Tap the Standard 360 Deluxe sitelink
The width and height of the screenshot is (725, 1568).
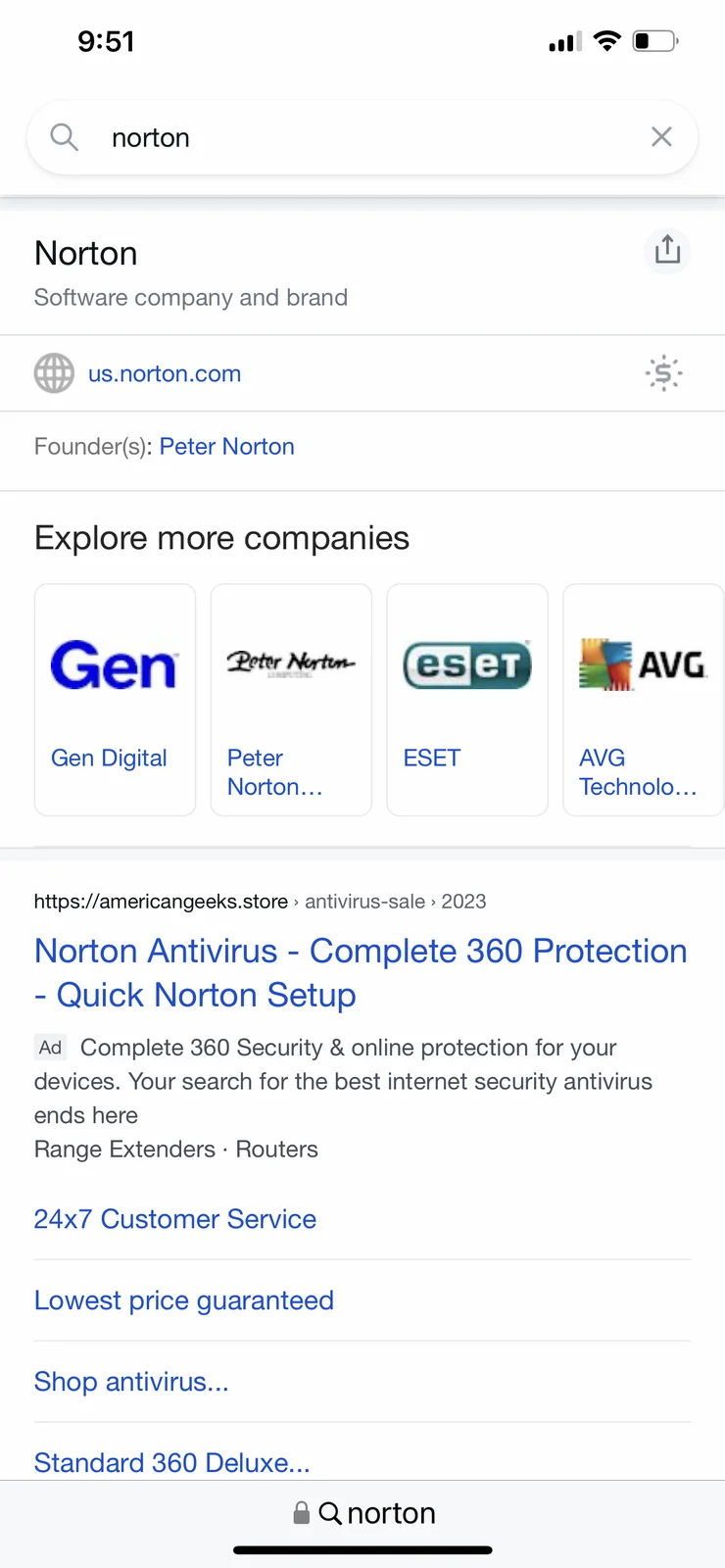click(x=172, y=1462)
